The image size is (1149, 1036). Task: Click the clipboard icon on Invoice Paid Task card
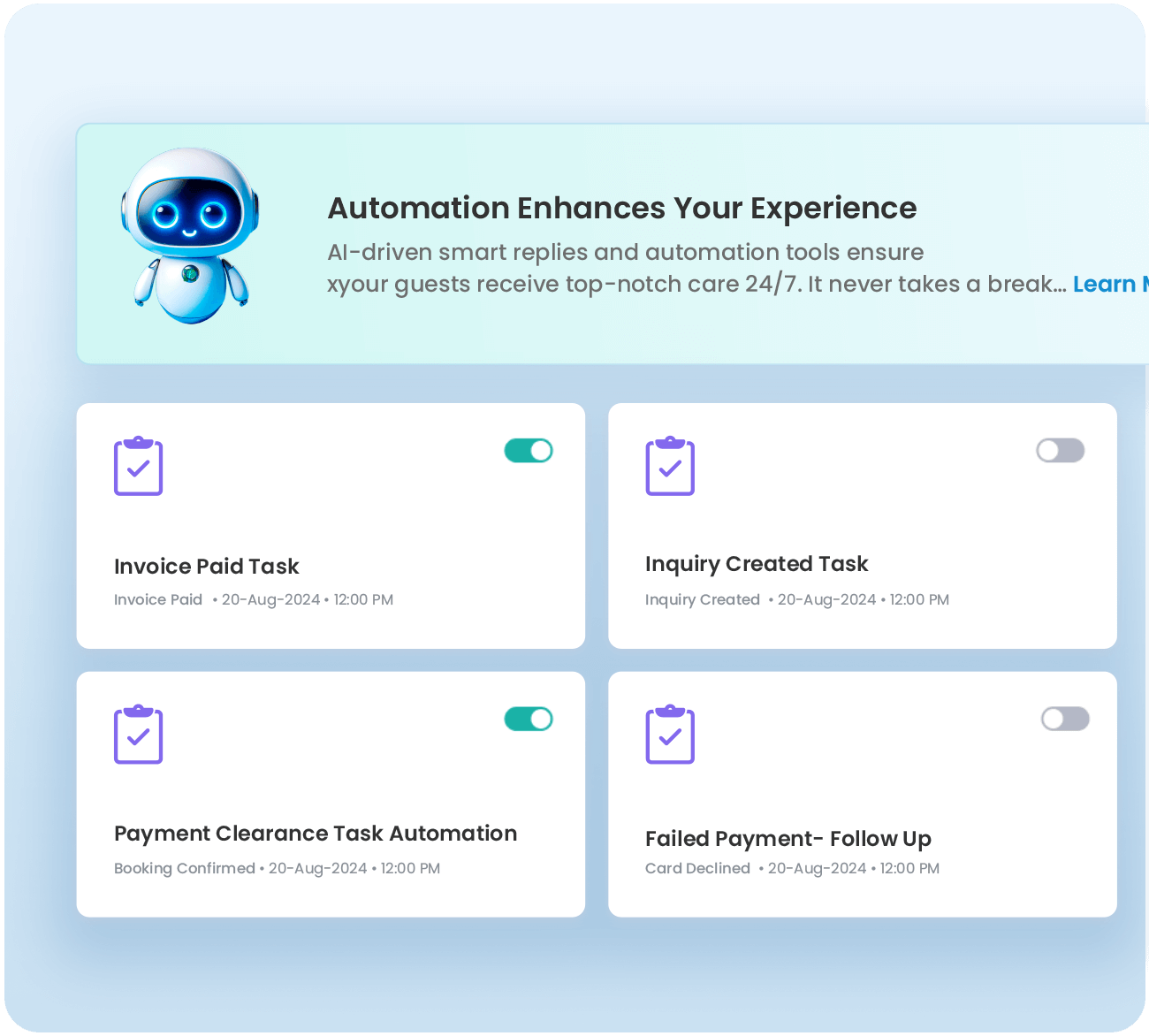tap(139, 466)
